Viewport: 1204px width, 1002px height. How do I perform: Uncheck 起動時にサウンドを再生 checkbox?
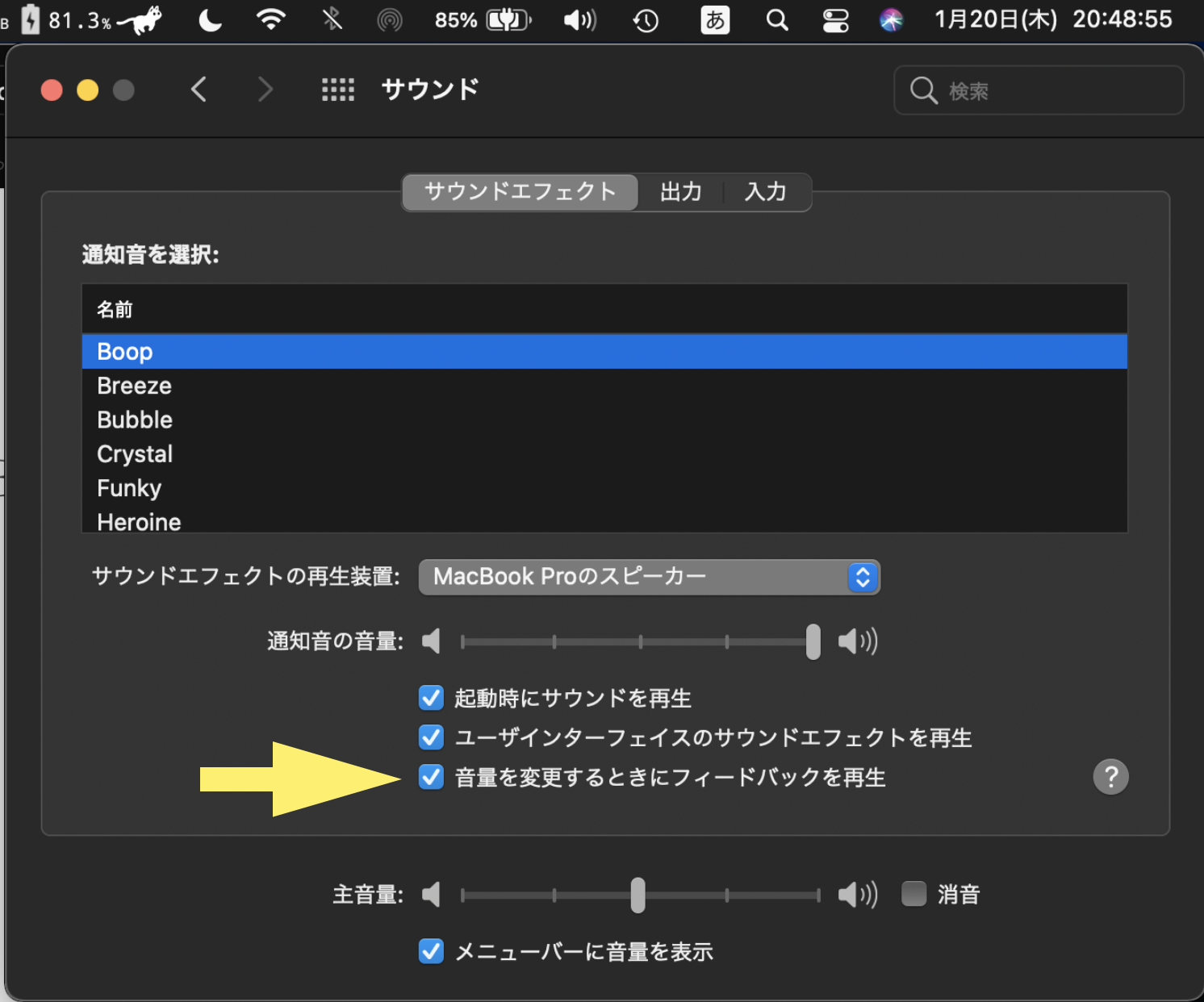[431, 698]
